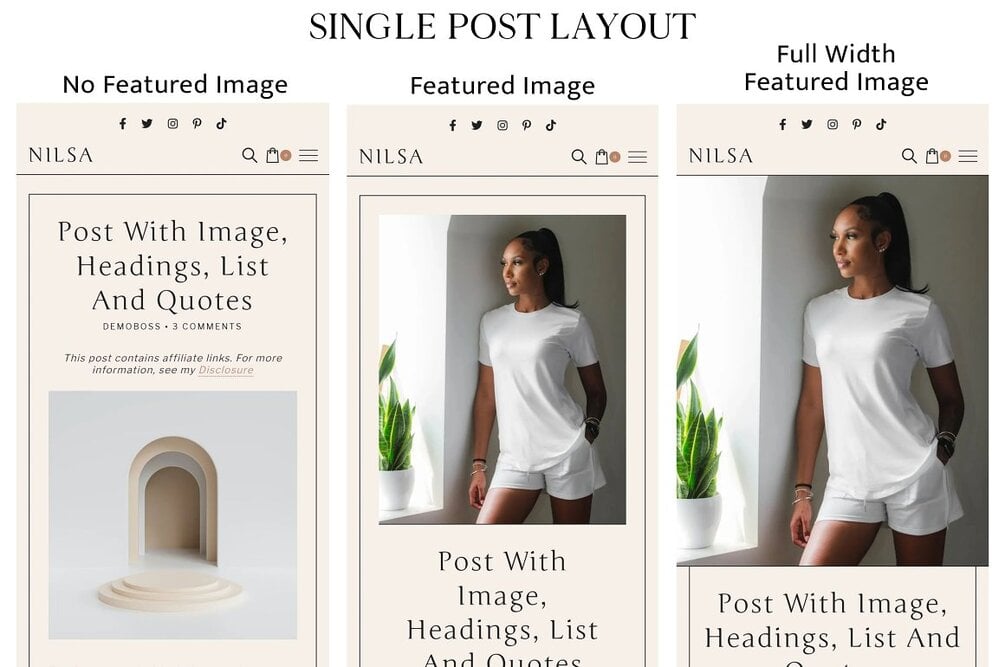
Task: Open Instagram icon in Full Width layout
Action: 832,124
